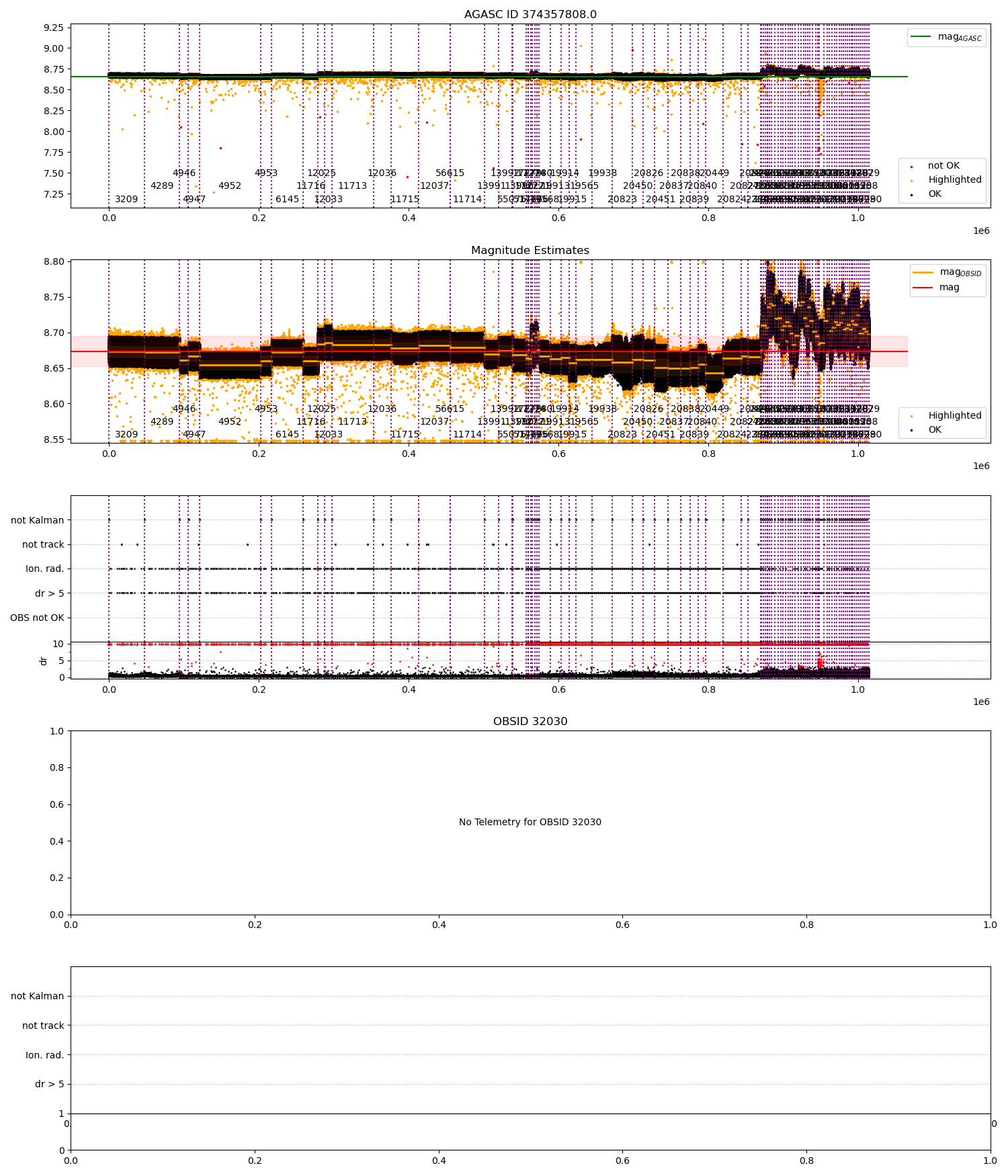Click the mag OBSID legend entry
The height and width of the screenshot is (1176, 1008).
(x=948, y=272)
